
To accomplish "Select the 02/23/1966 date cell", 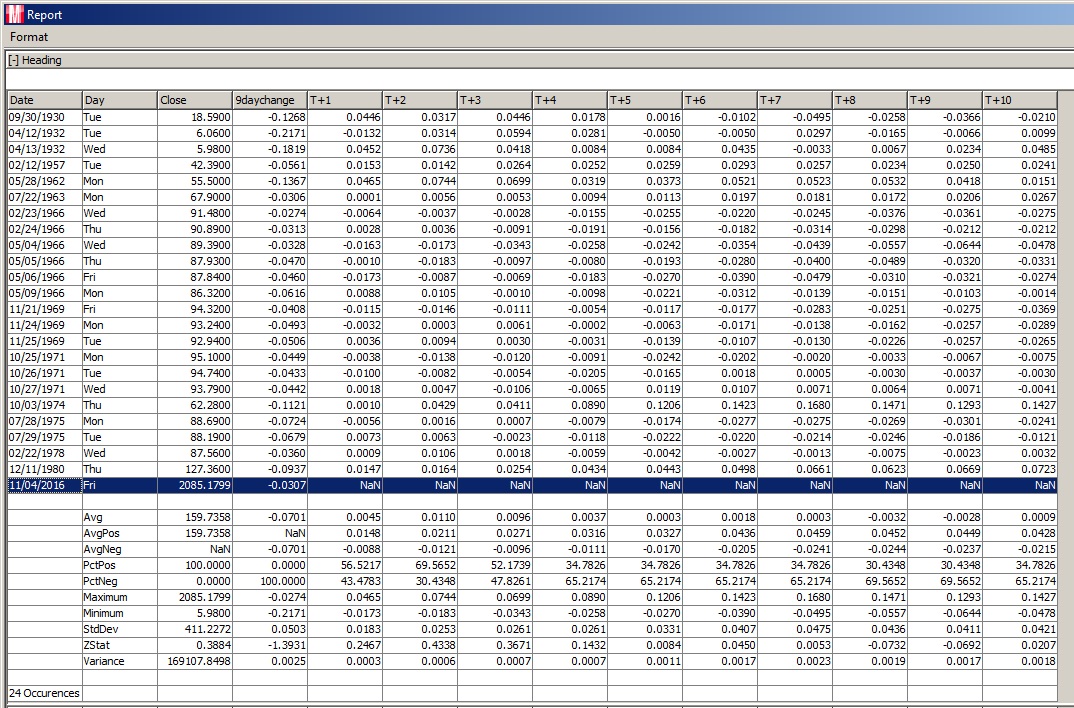I will click(45, 213).
